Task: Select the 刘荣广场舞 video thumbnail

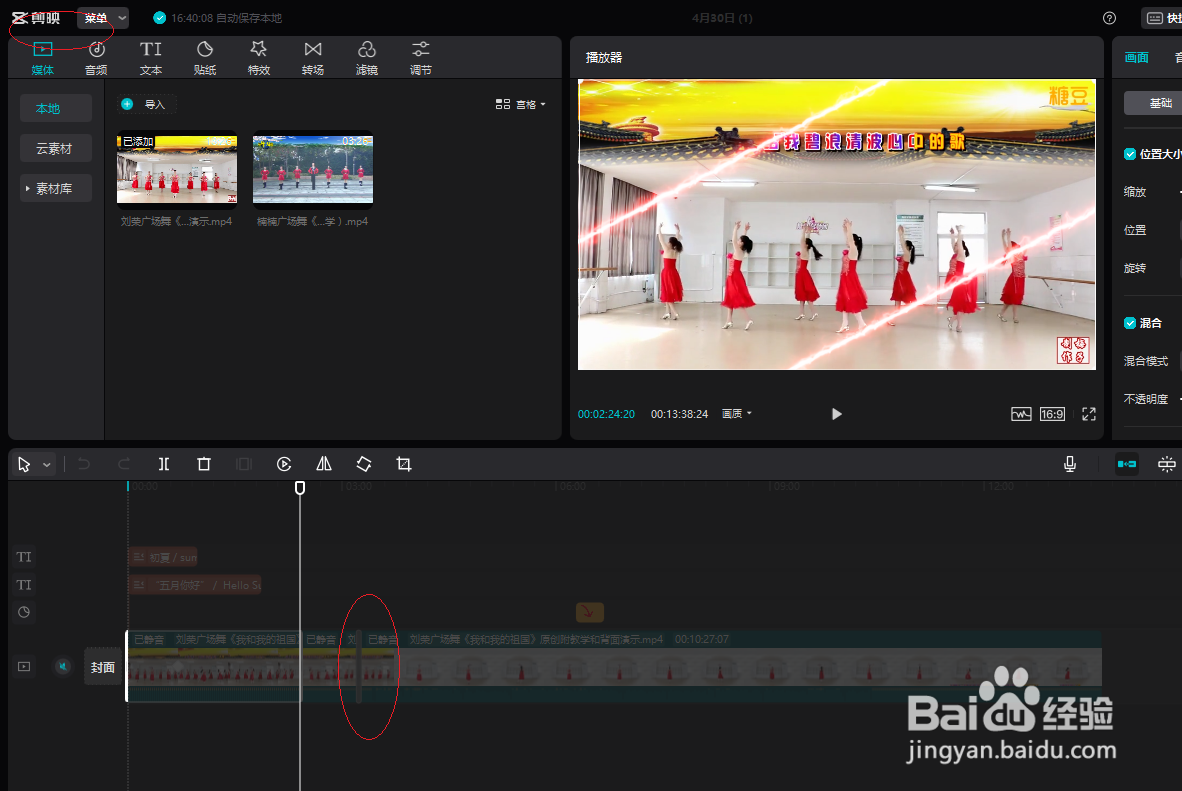Action: pos(177,169)
